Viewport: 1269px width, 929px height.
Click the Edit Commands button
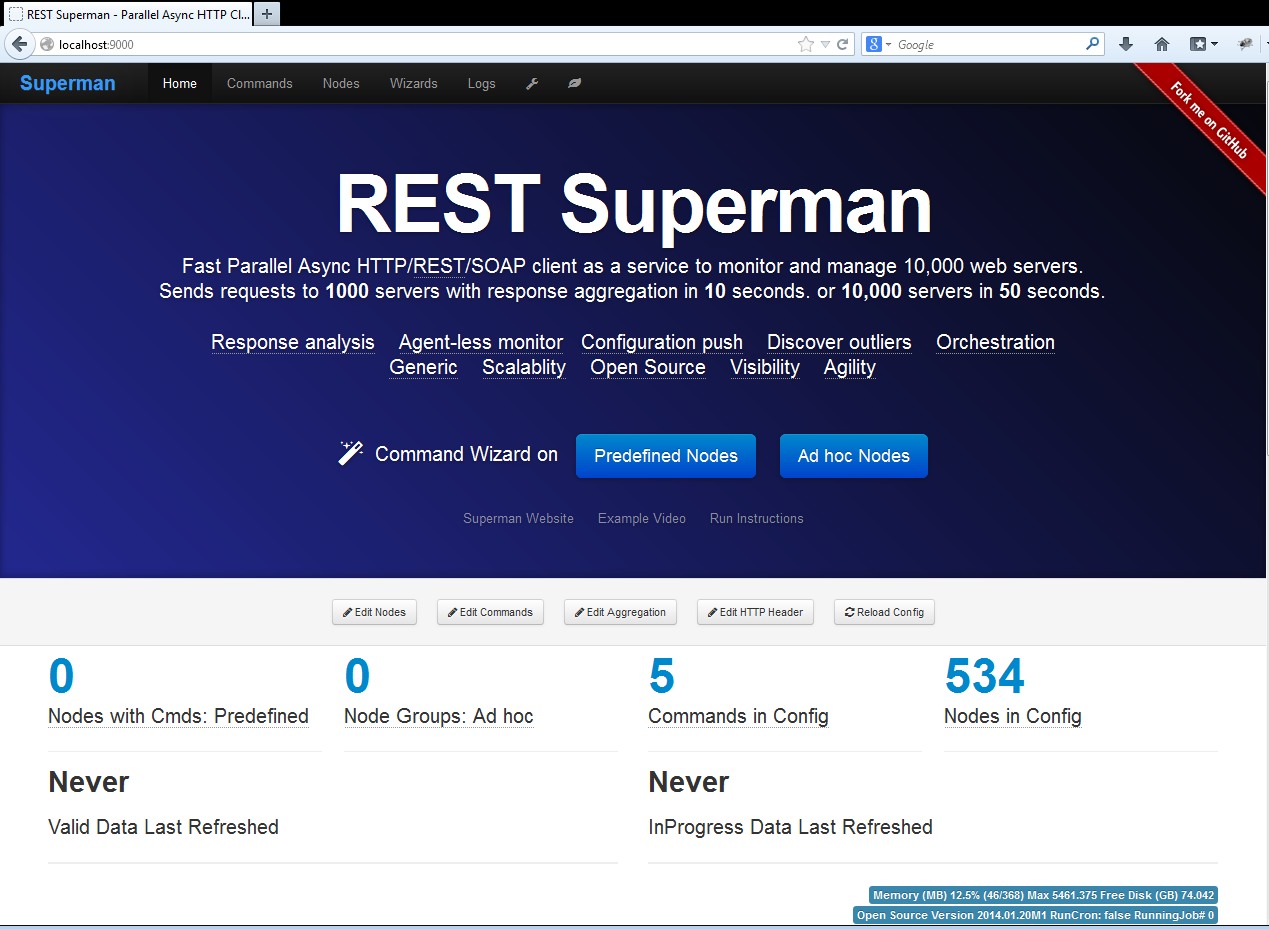click(x=490, y=612)
